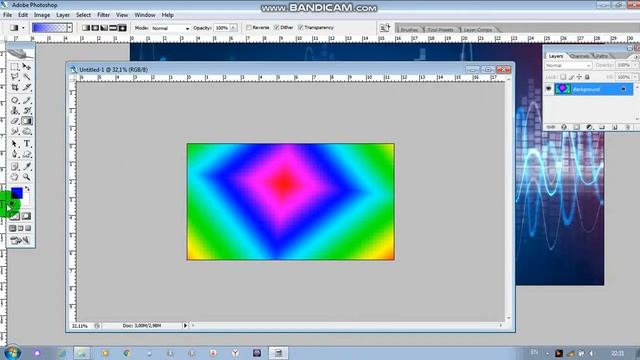Choose Angle Gradient style
Screen dimensions: 640x360
[104, 28]
